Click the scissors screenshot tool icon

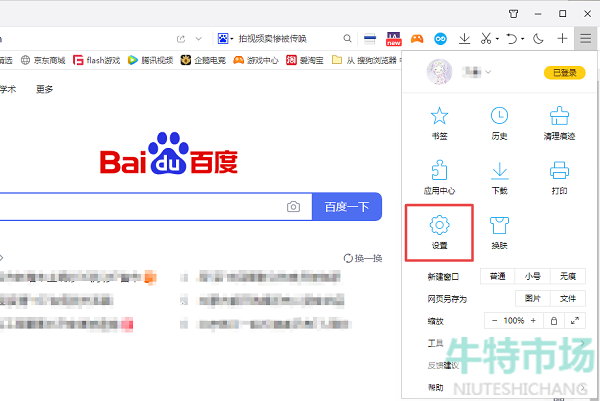(486, 38)
